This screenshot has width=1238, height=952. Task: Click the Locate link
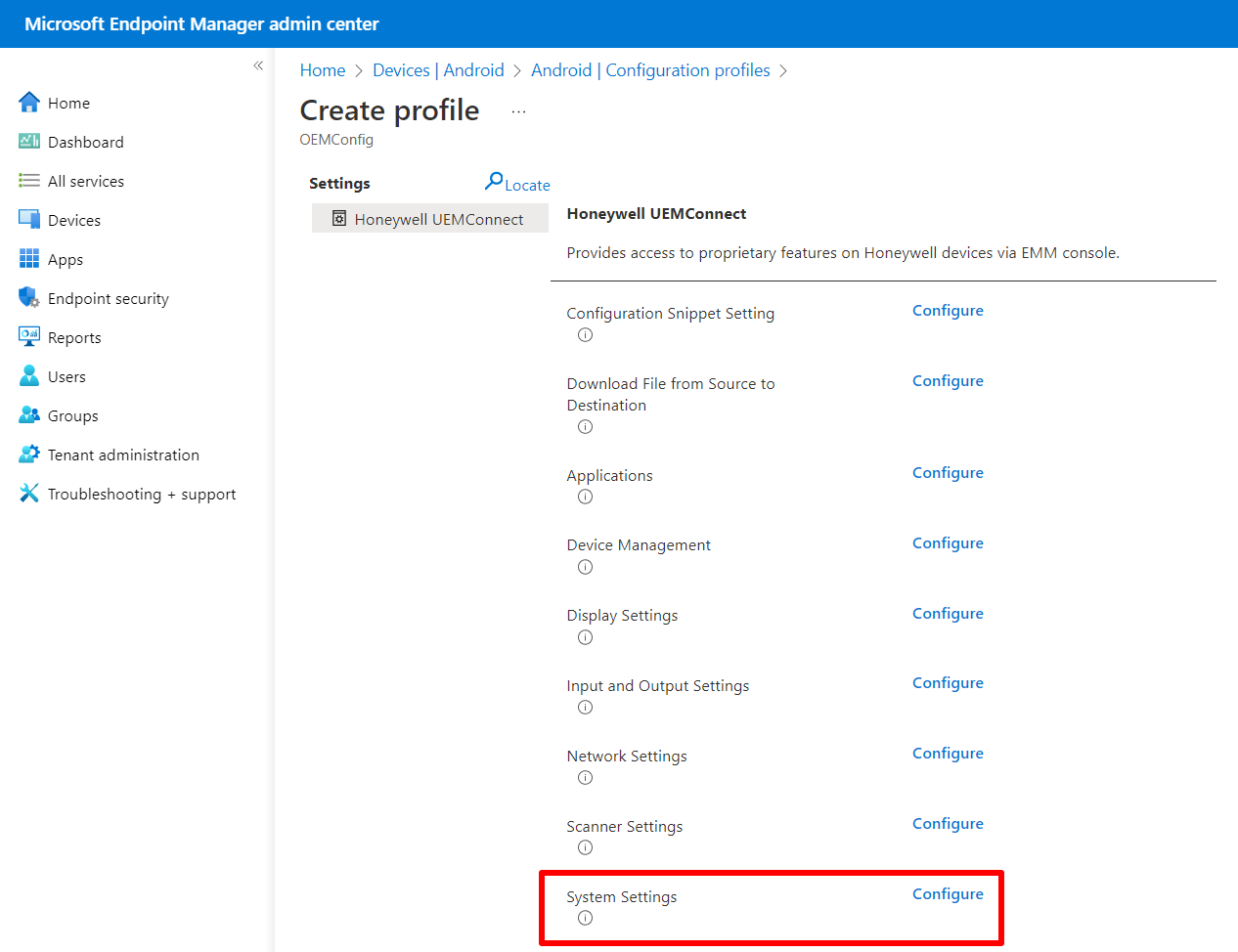click(527, 185)
